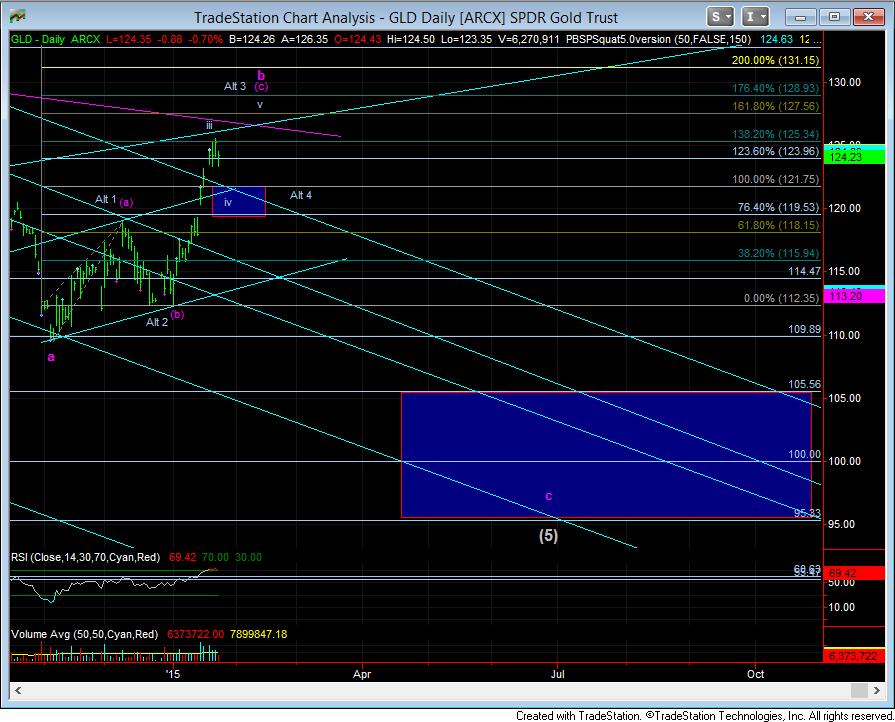Click the TradeStation chart window icon
This screenshot has width=895, height=722.
click(18, 17)
